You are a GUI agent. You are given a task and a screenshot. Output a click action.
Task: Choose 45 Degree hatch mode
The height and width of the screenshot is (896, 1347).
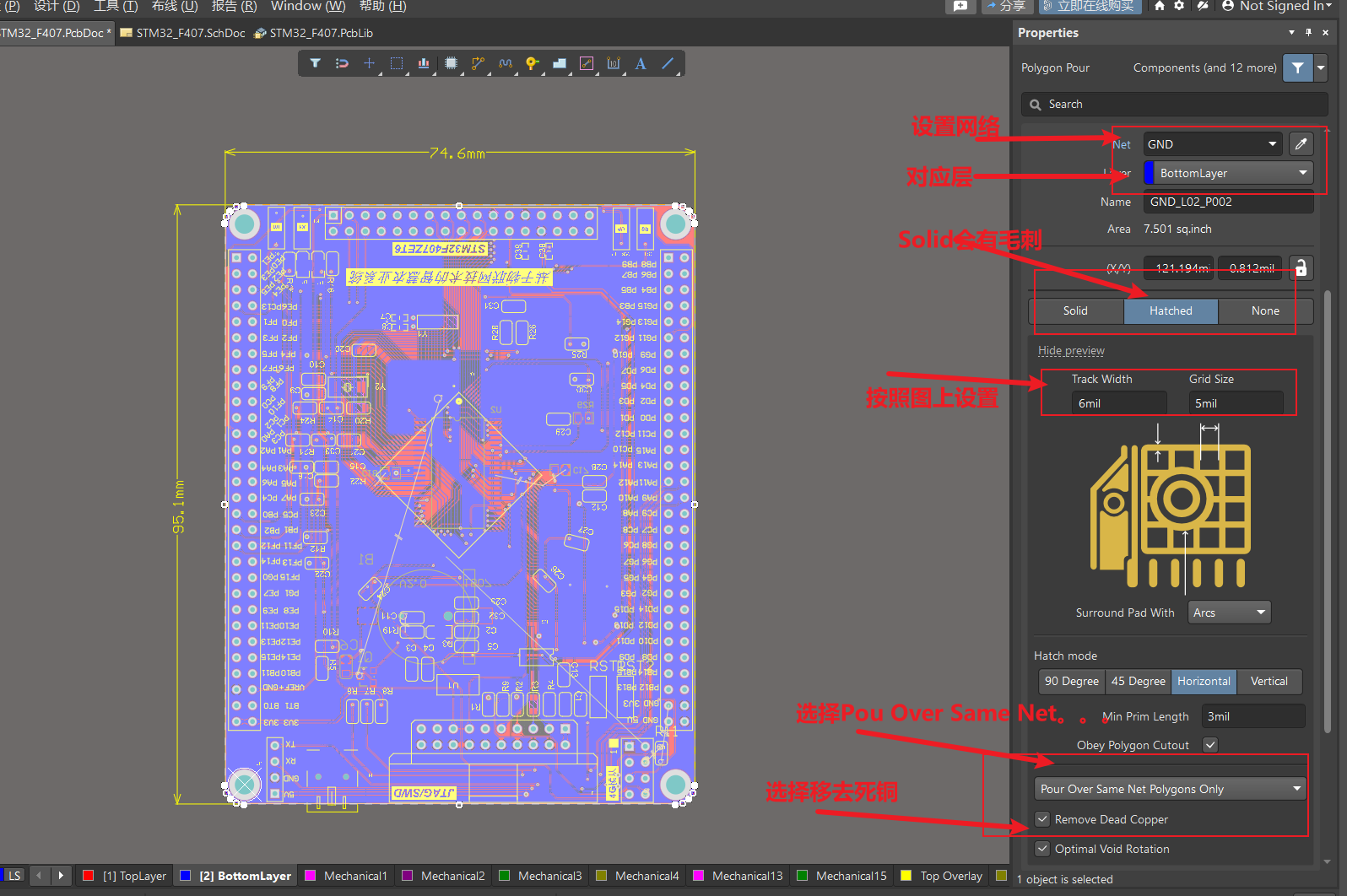click(1139, 681)
